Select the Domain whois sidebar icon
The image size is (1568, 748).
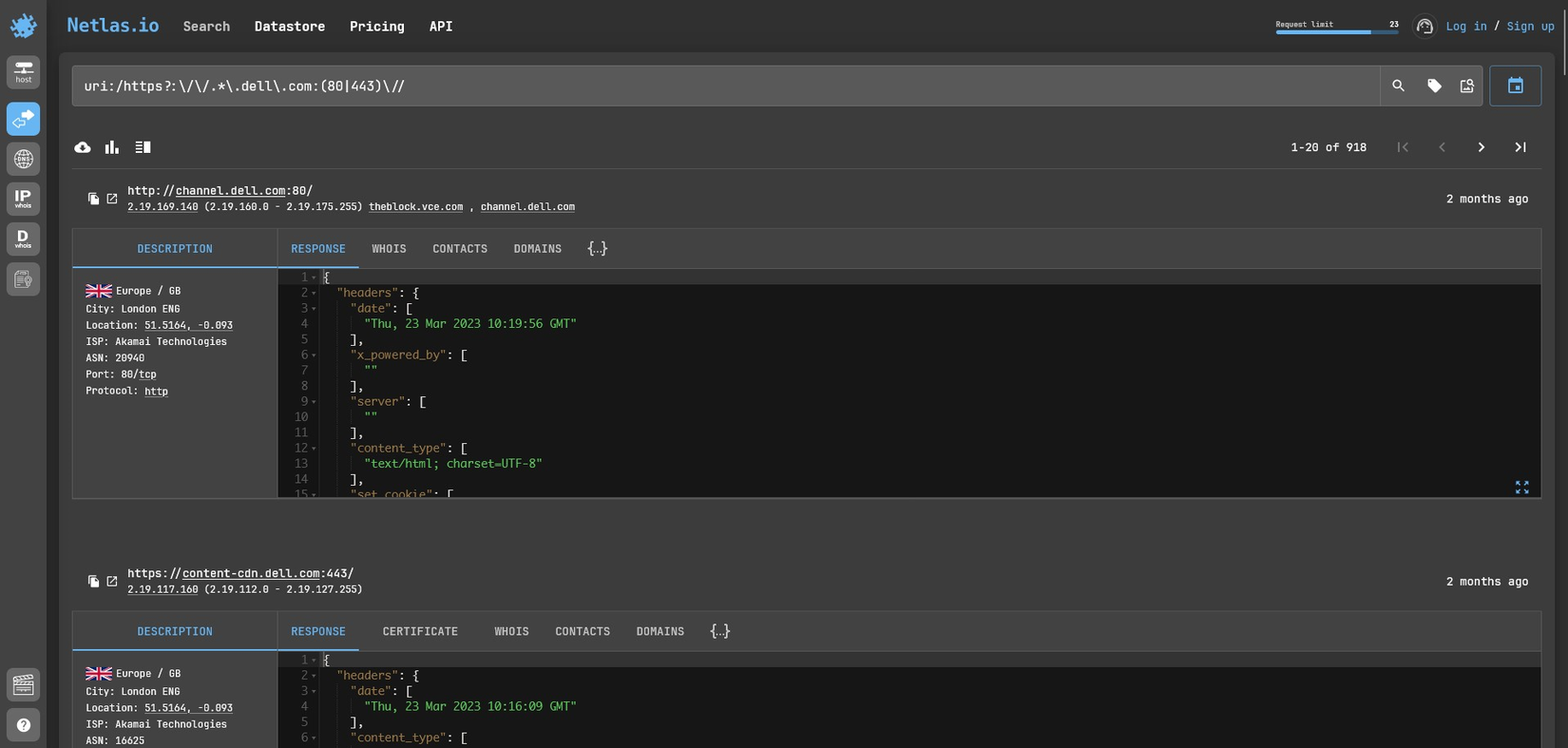(23, 239)
